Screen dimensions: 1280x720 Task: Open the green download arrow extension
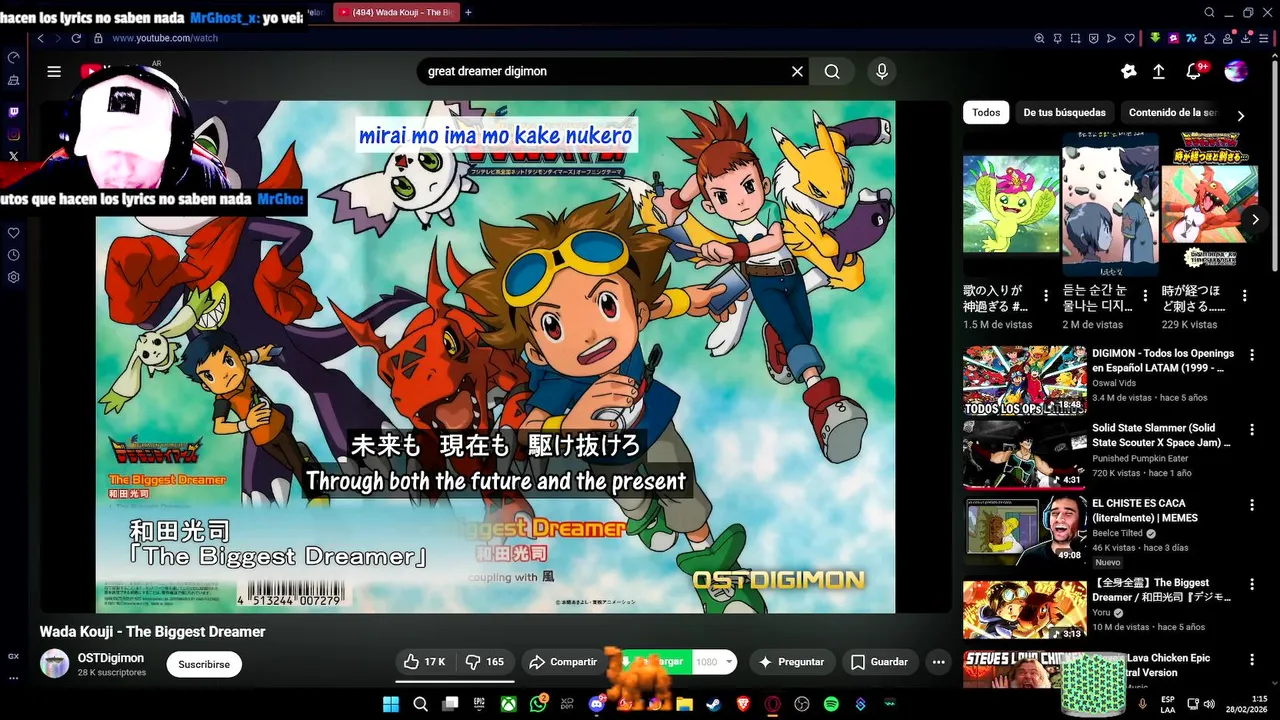click(1155, 38)
